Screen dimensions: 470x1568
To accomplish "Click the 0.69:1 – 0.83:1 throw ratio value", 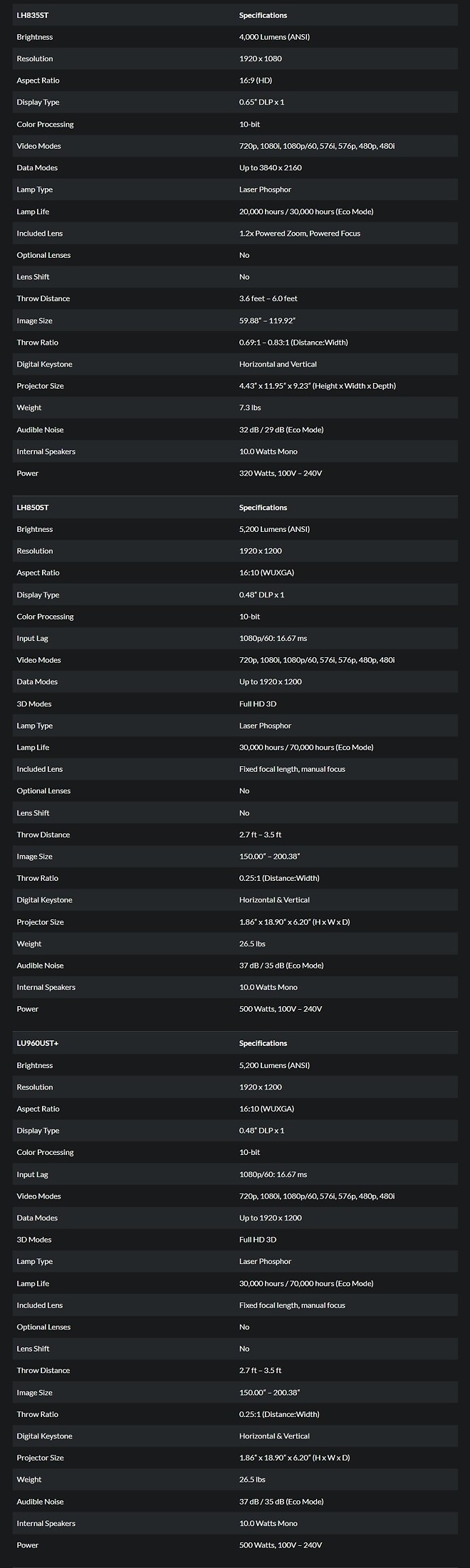I will coord(293,343).
